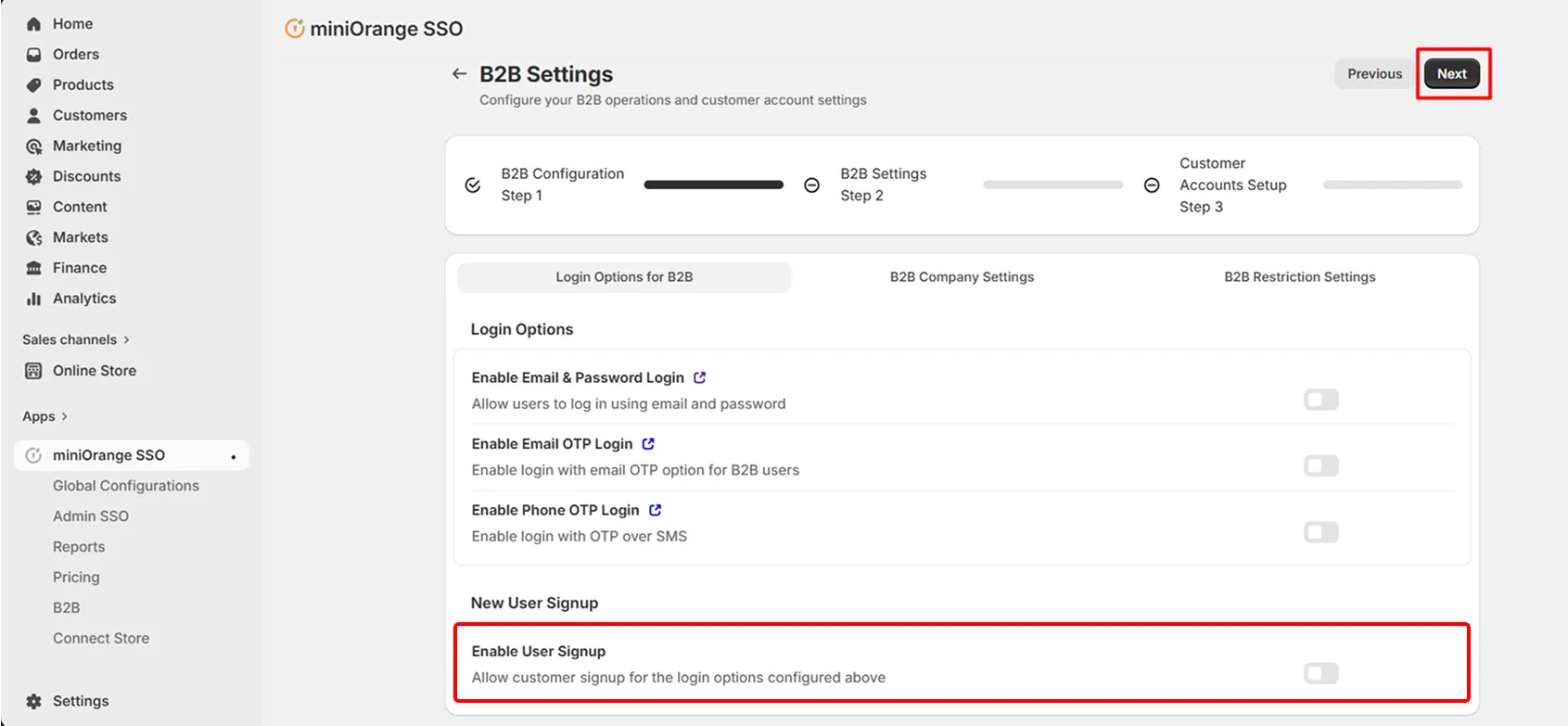Viewport: 1568px width, 726px height.
Task: Click the Online Store storefront icon
Action: tap(34, 371)
